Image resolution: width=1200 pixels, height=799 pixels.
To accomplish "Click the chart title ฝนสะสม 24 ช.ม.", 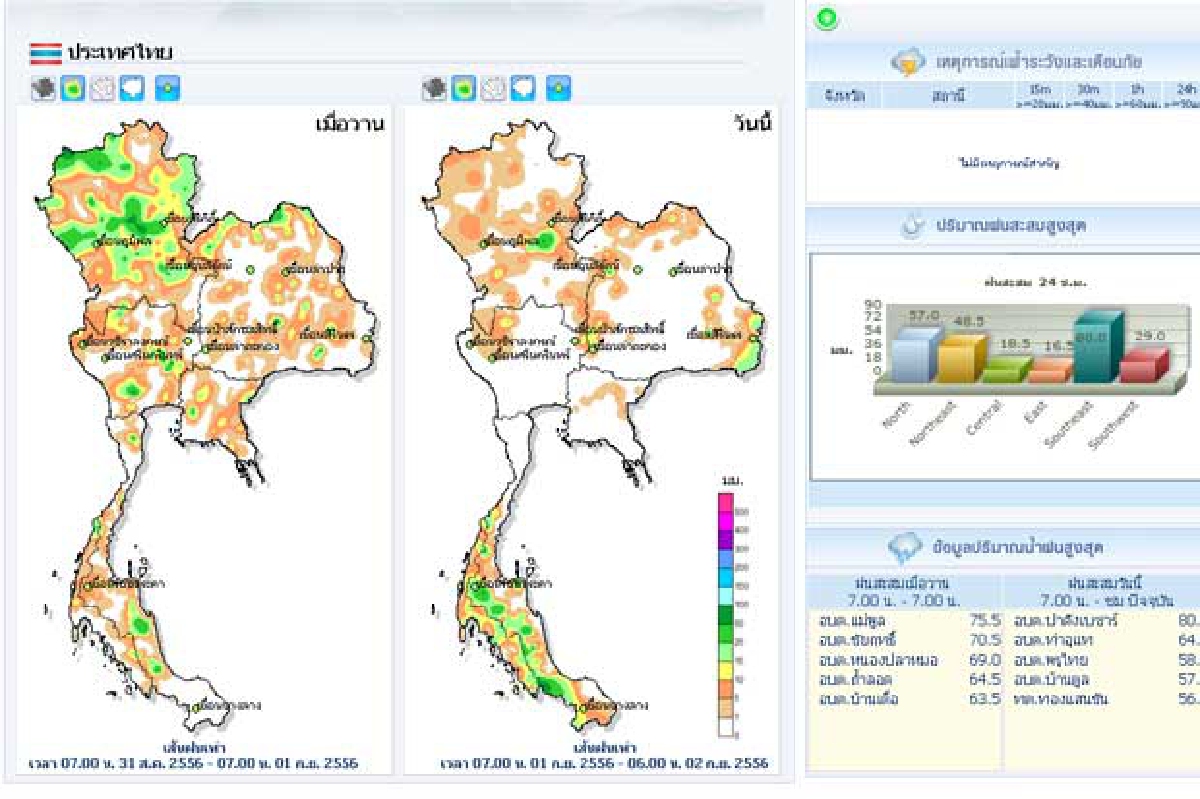I will (1038, 281).
